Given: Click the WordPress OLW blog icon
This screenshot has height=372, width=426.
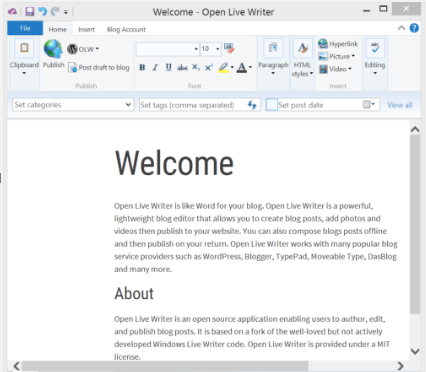Looking at the screenshot, I should [72, 49].
